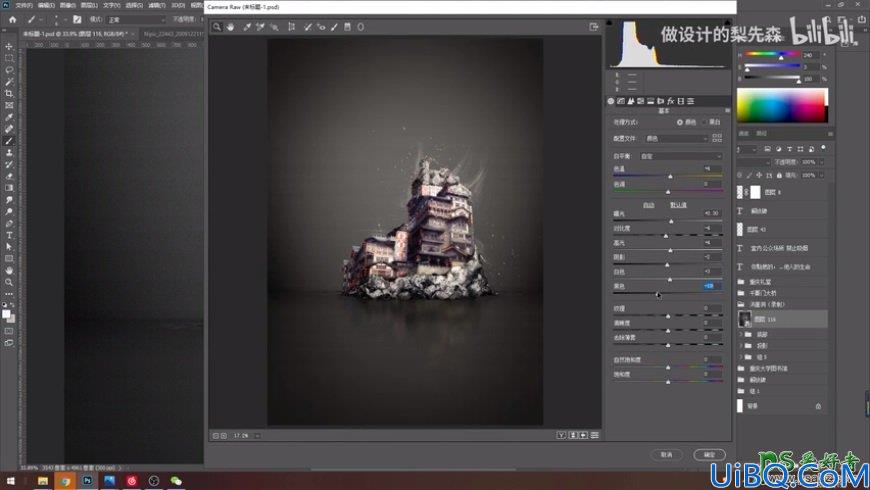The image size is (870, 490).
Task: Select the Zoom tool in Camera Raw toolbar
Action: pyautogui.click(x=217, y=27)
